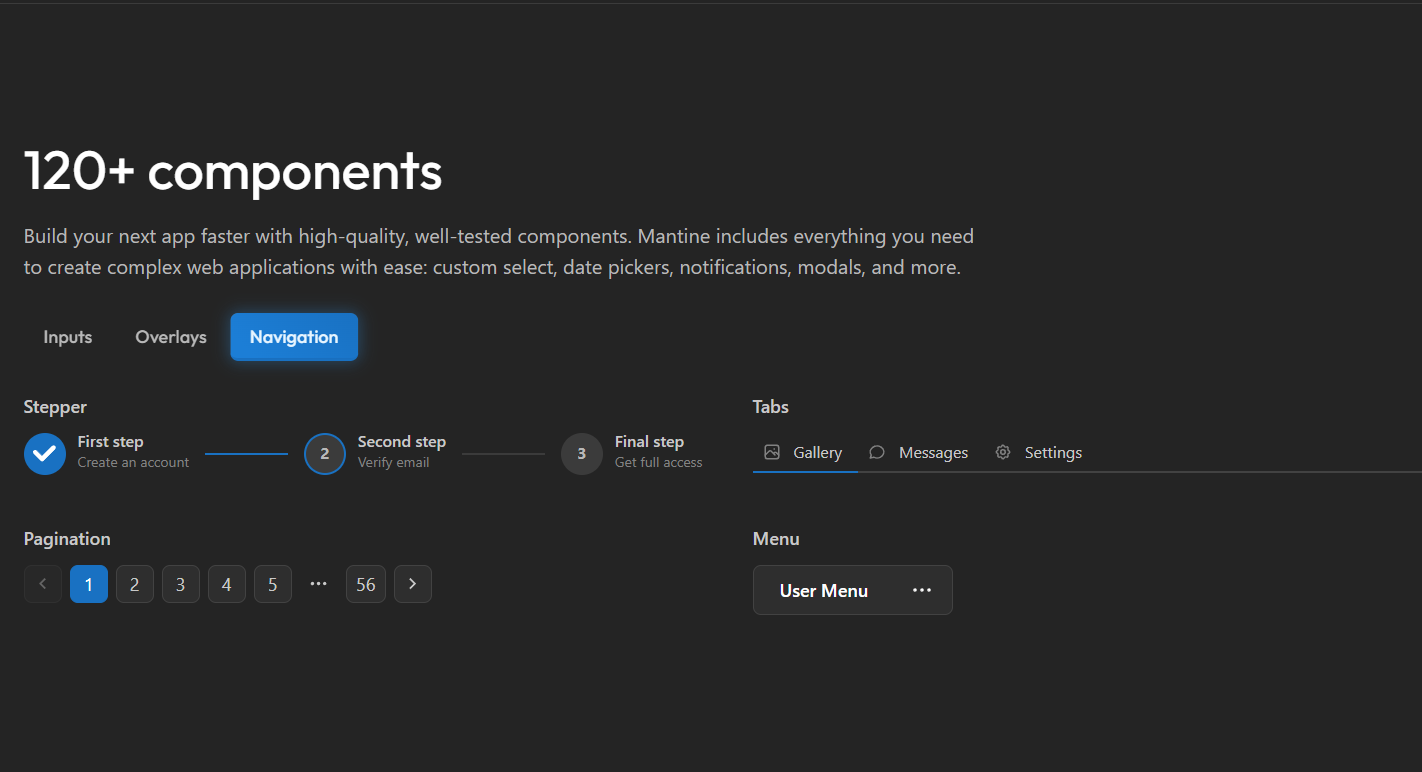The width and height of the screenshot is (1422, 772).
Task: Open the Messages tab label
Action: [x=933, y=453]
